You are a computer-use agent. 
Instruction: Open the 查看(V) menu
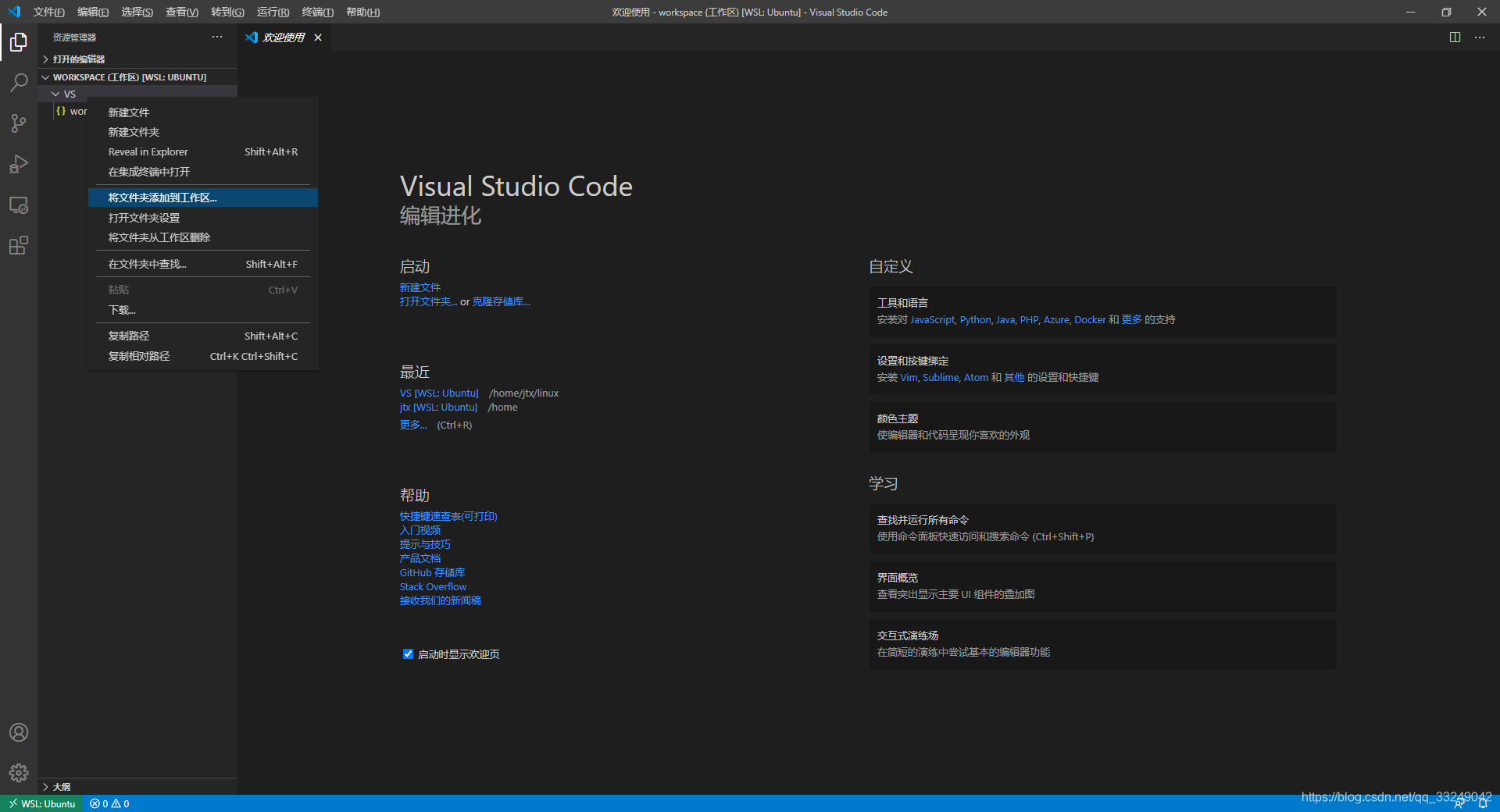(182, 12)
